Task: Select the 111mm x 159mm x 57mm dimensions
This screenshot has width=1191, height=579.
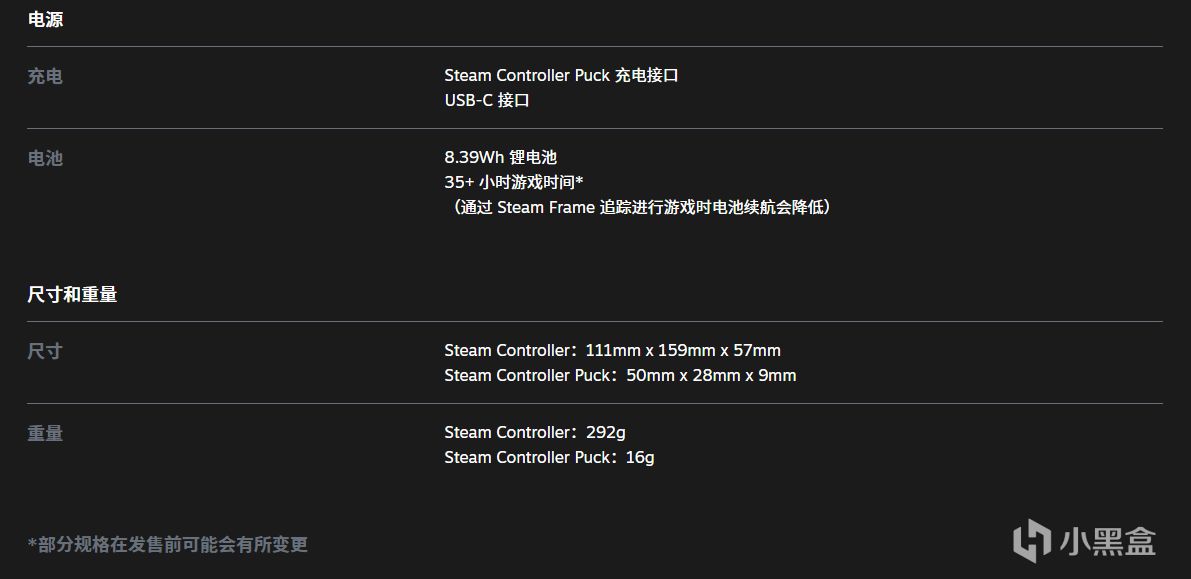Action: click(x=683, y=351)
